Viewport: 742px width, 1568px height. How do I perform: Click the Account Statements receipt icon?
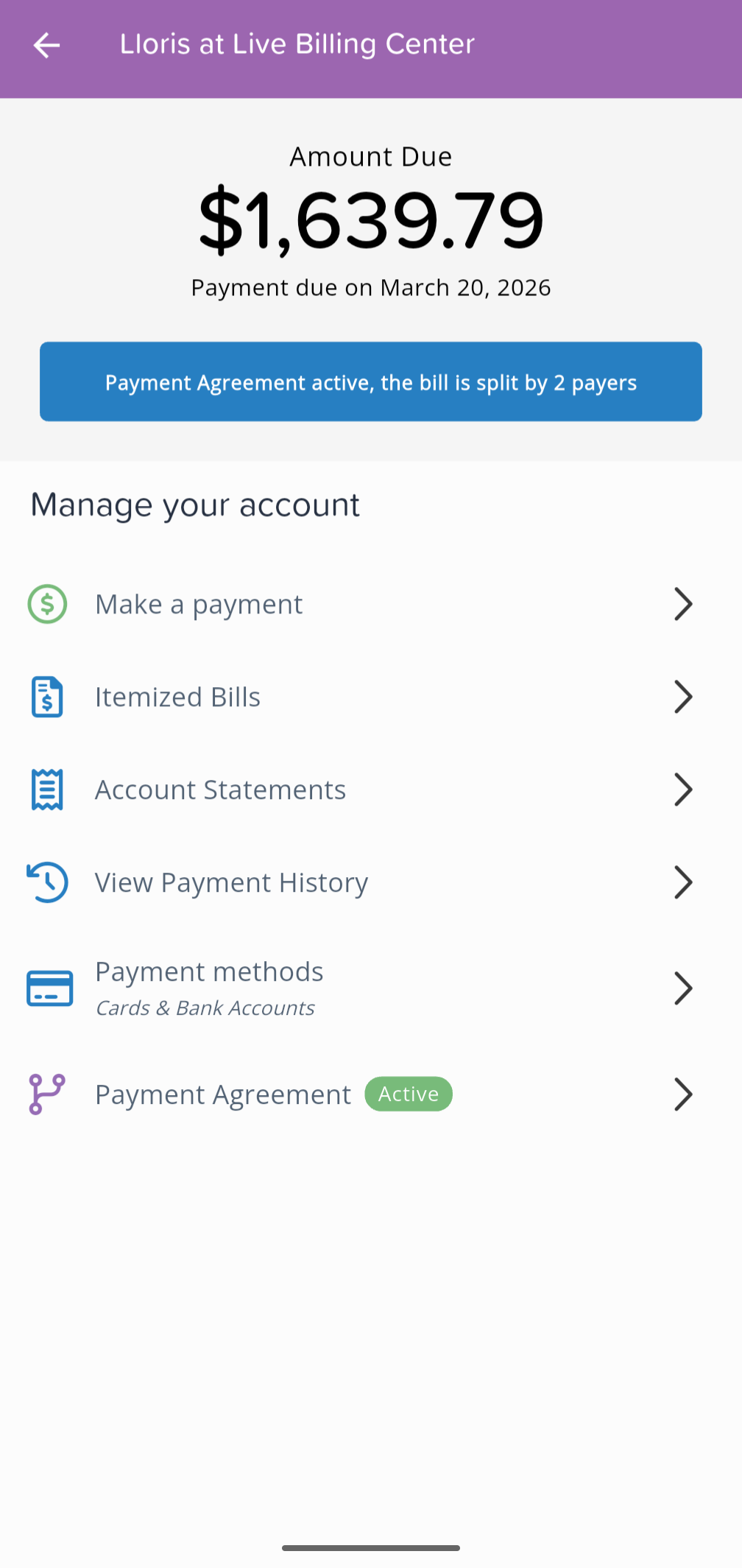tap(47, 790)
